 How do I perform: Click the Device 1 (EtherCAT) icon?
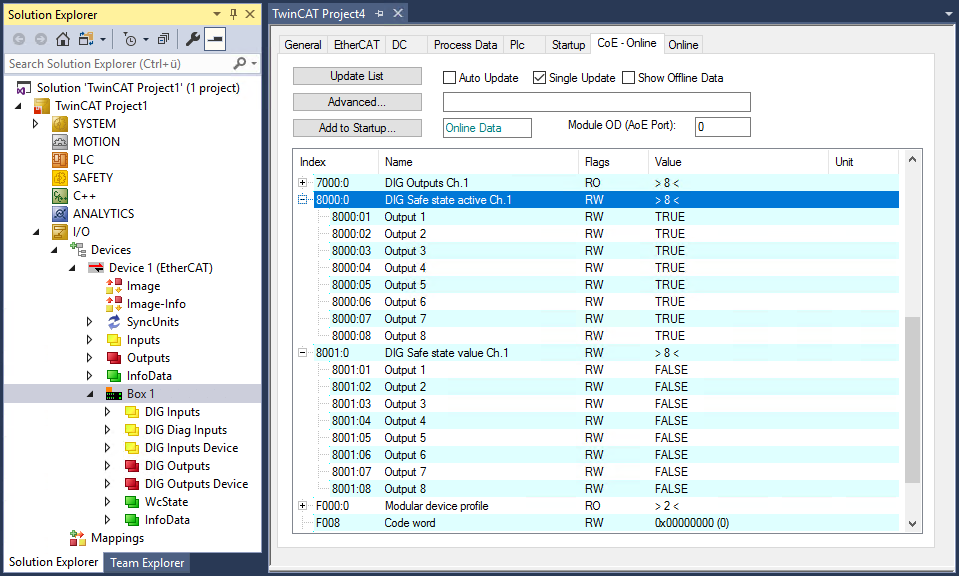pyautogui.click(x=96, y=268)
